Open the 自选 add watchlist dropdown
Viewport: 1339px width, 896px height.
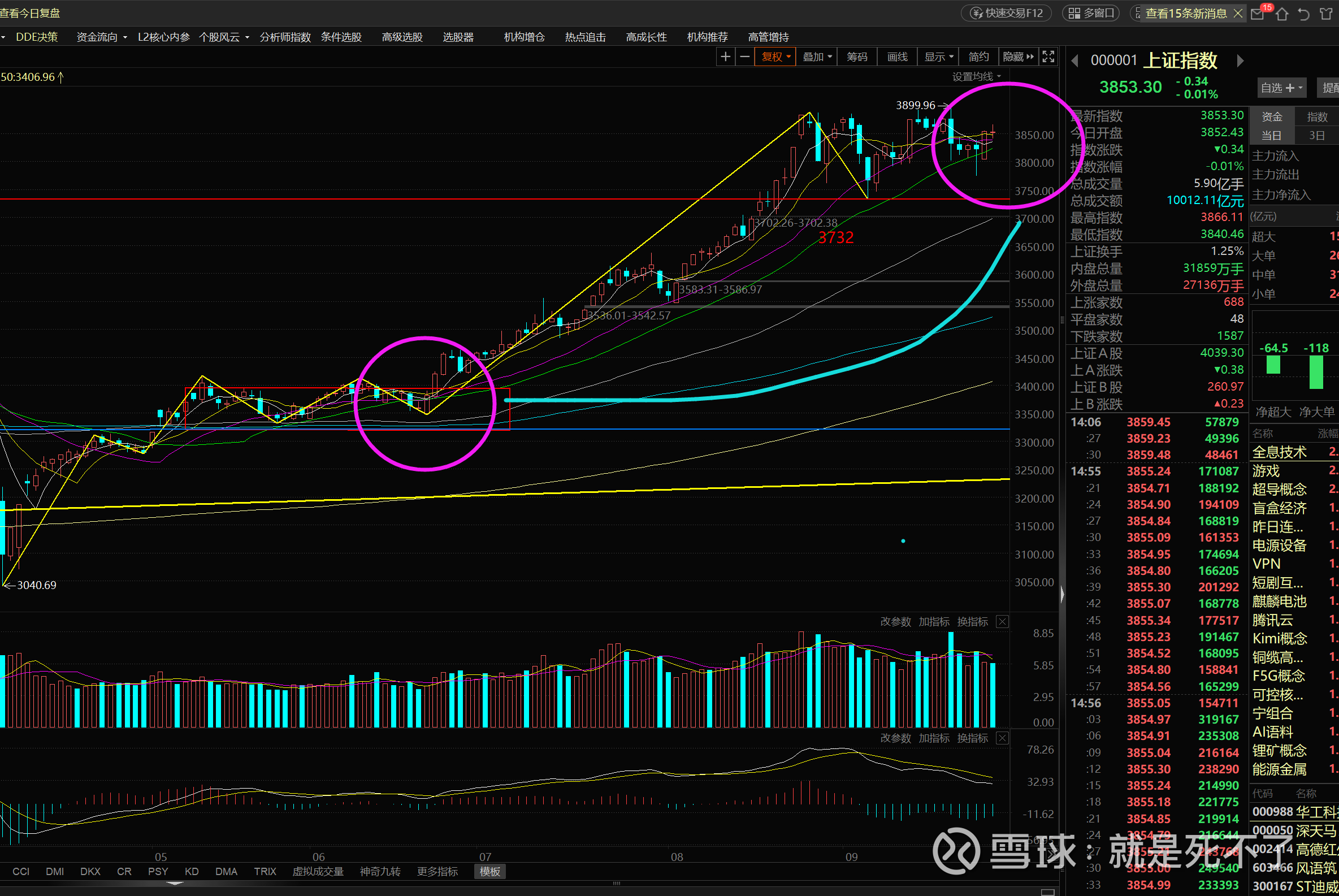[1282, 88]
